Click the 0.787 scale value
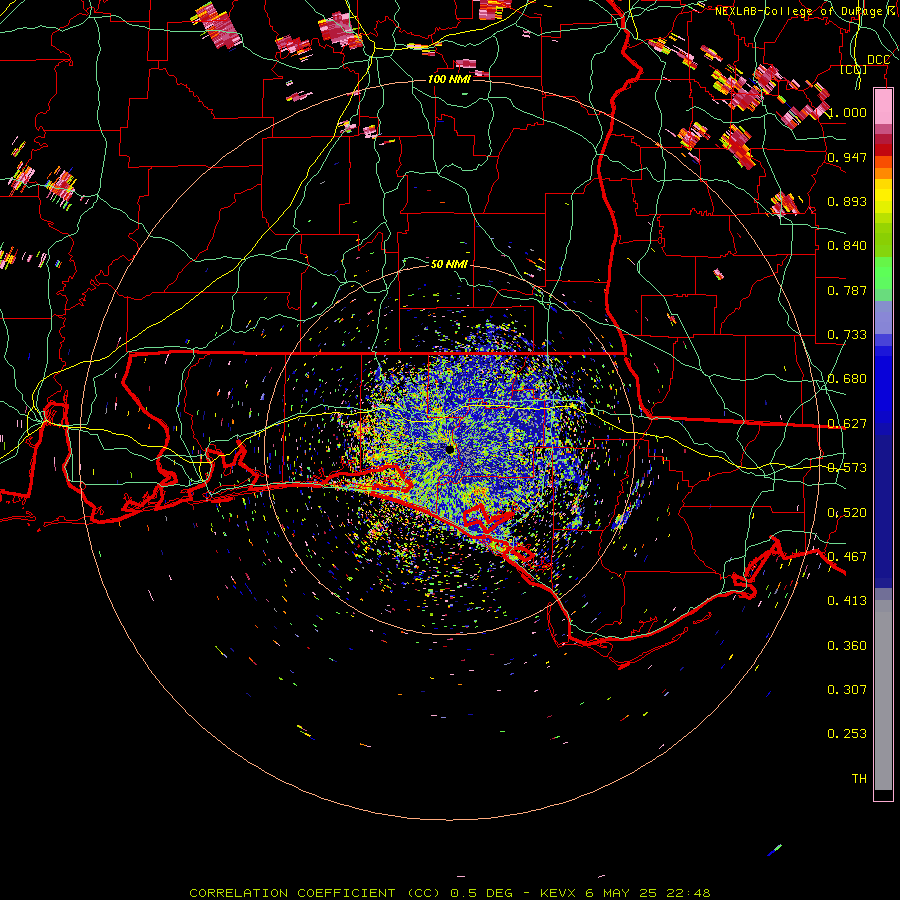 click(847, 290)
